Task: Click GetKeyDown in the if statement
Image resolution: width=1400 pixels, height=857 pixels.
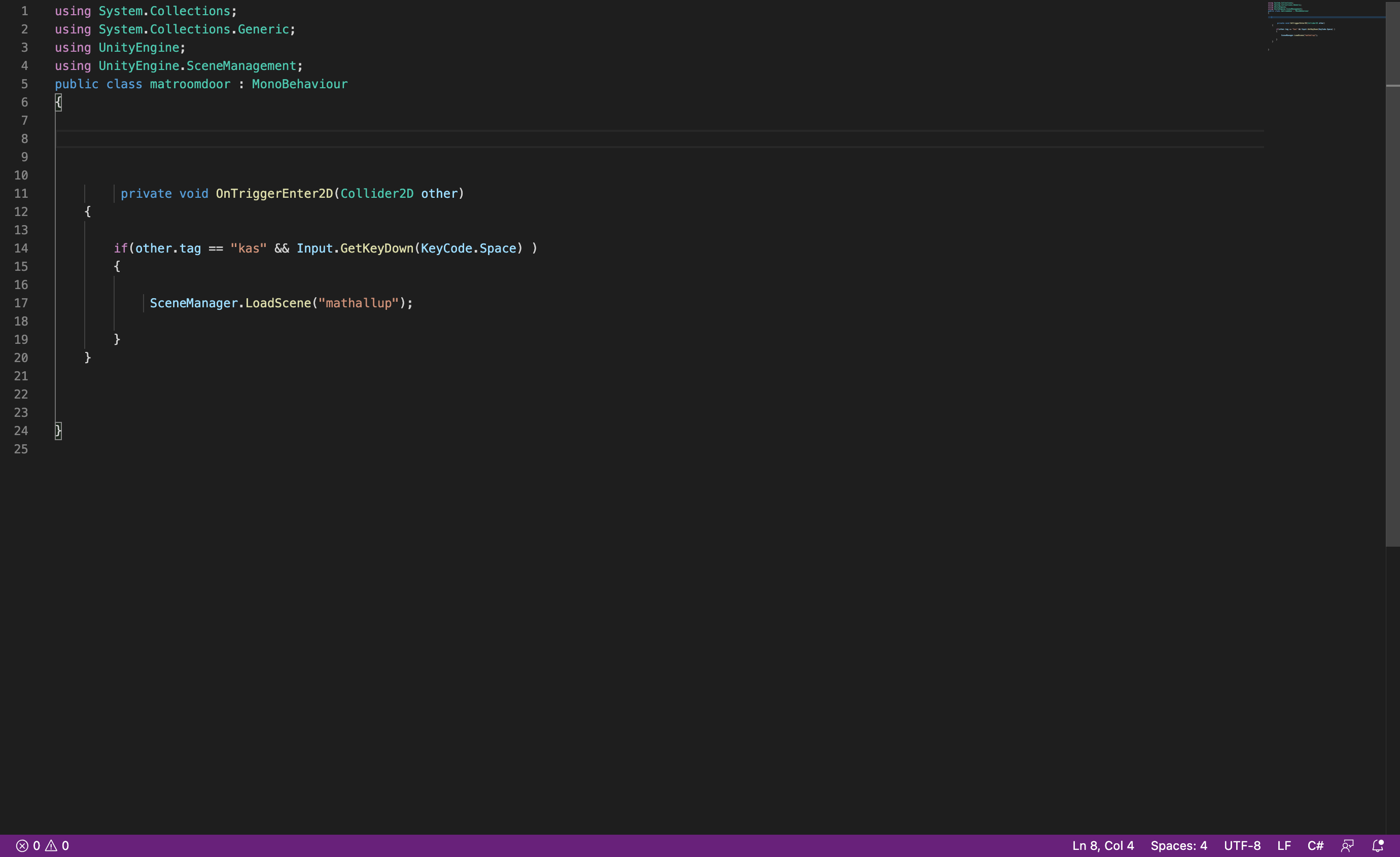Action: coord(377,248)
